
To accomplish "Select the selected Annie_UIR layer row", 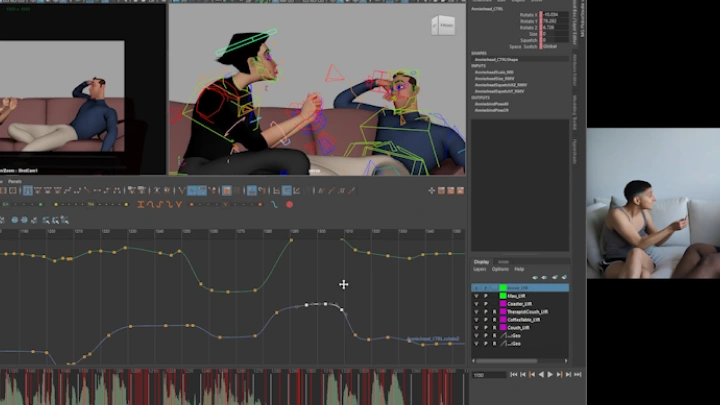I will (x=520, y=288).
